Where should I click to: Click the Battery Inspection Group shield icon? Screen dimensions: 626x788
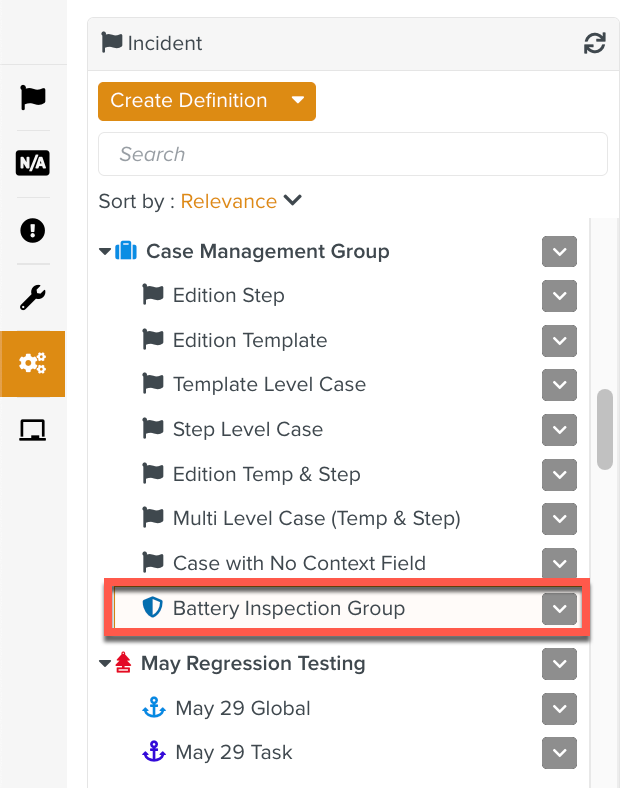152,608
